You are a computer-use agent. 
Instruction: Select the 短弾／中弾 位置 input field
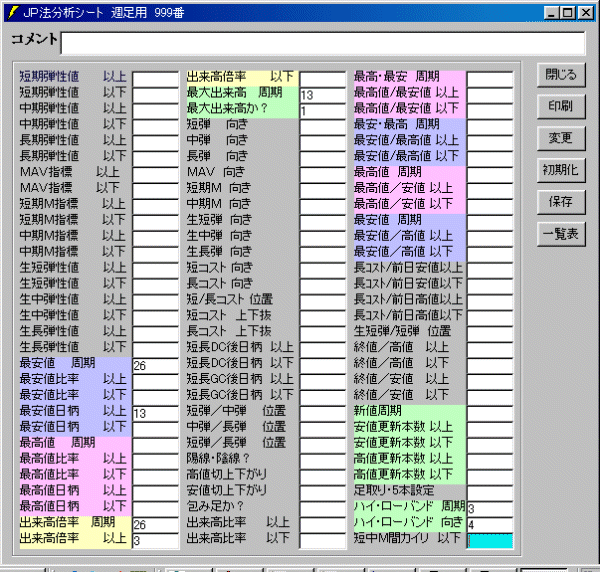click(x=323, y=414)
